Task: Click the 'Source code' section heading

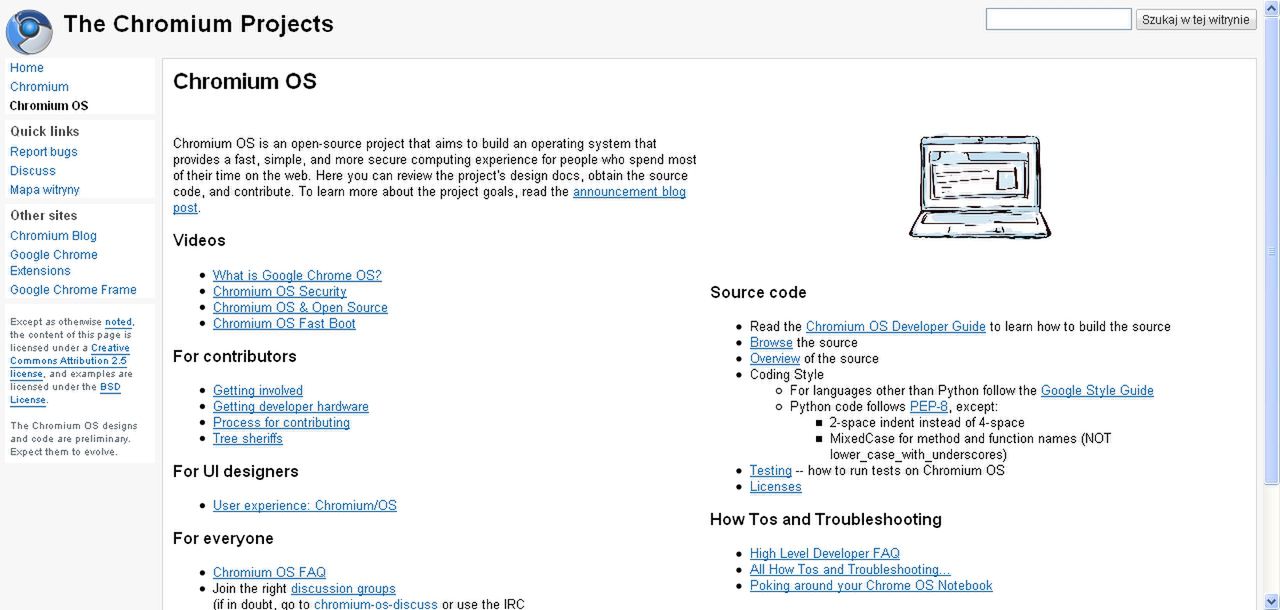Action: 758,293
